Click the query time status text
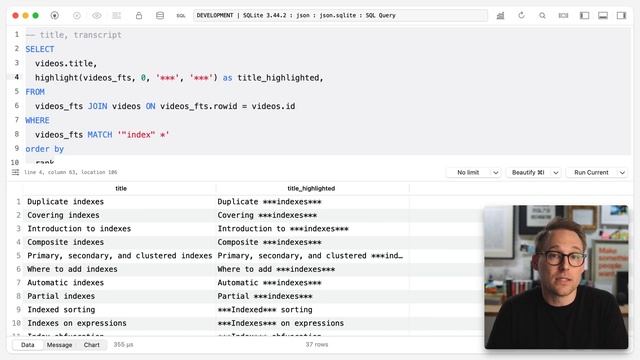This screenshot has width=640, height=360. pos(123,345)
